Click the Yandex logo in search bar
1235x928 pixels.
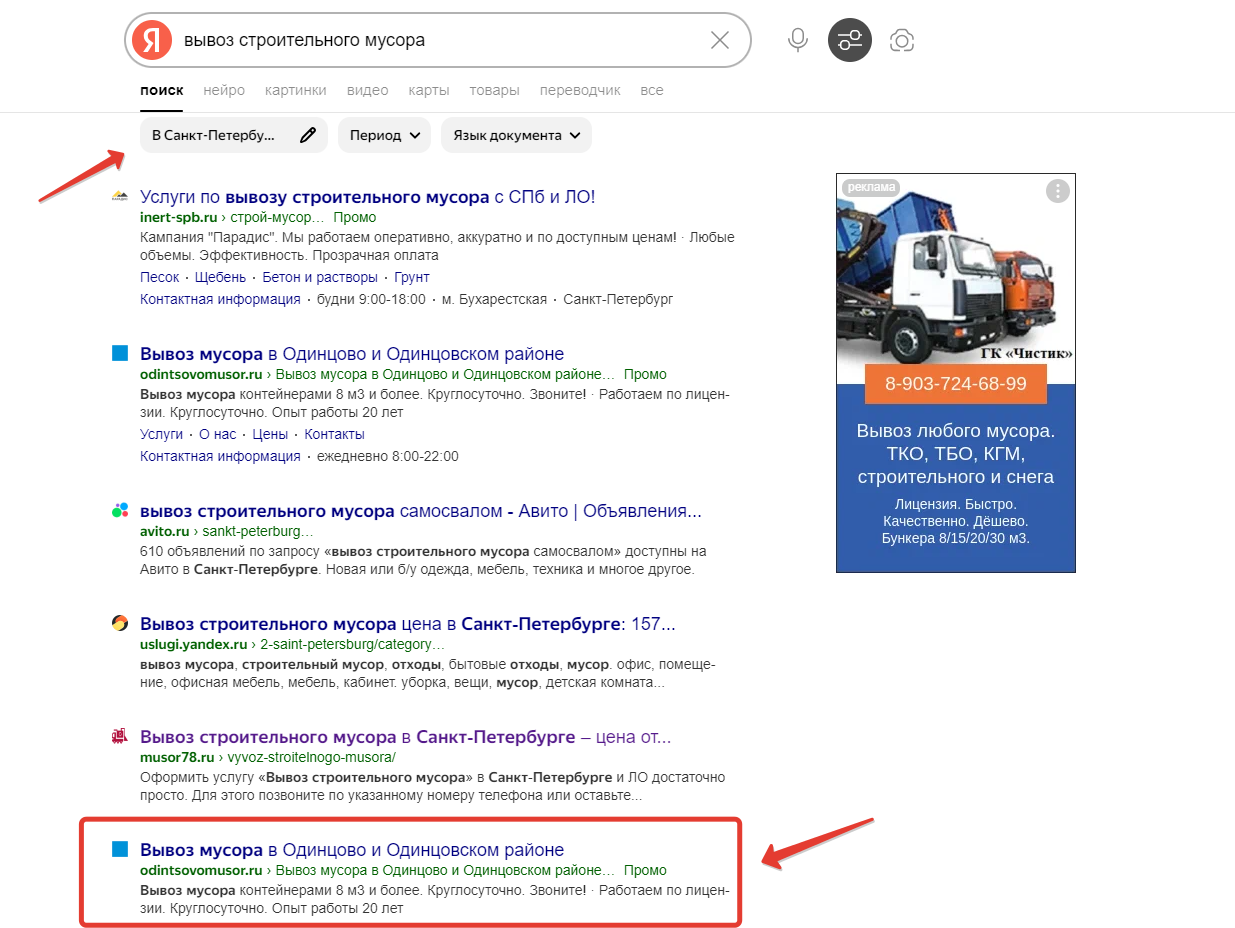tap(152, 40)
